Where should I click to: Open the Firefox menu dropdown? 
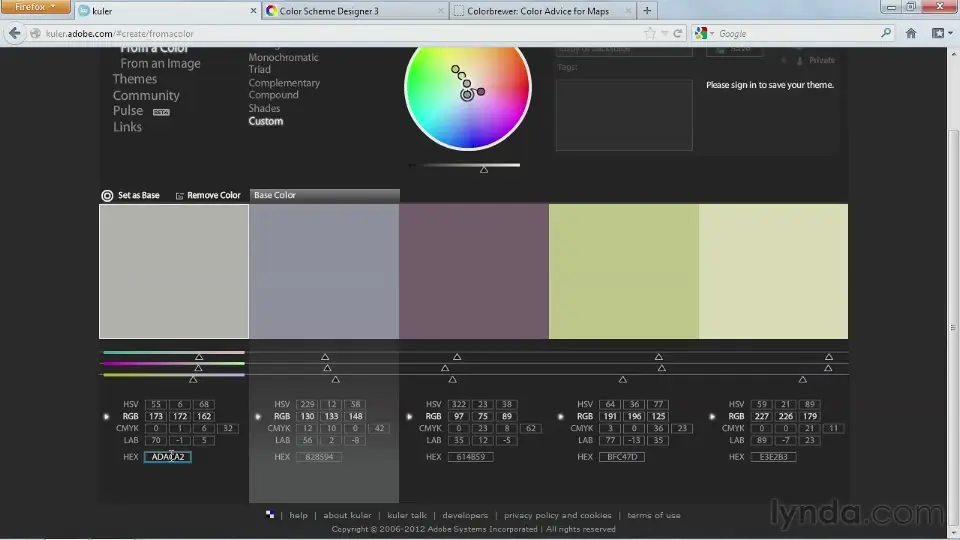36,7
